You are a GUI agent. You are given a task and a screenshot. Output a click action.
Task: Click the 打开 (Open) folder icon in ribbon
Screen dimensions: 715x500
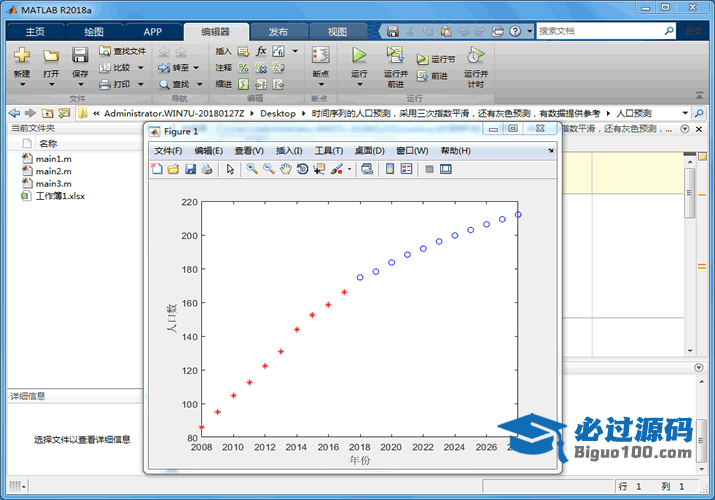coord(51,56)
